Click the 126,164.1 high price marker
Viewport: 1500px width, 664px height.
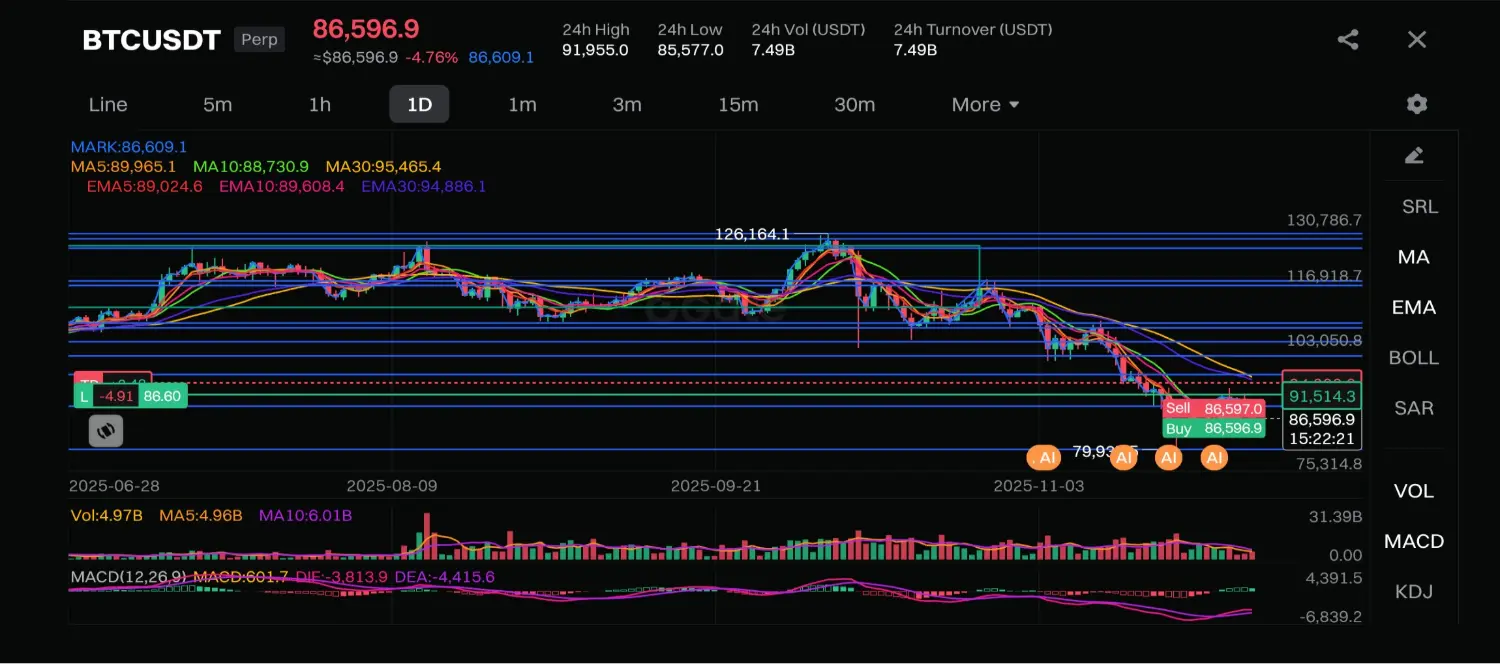tap(752, 234)
